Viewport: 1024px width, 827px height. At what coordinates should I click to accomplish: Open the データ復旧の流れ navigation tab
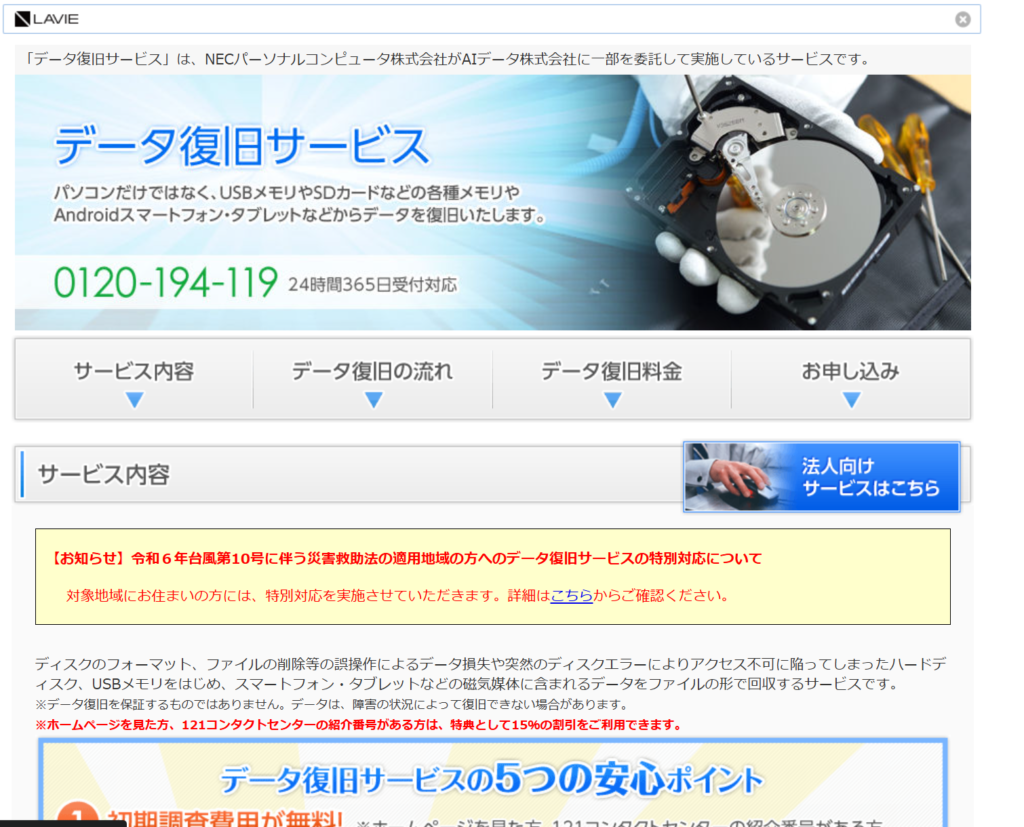(x=372, y=372)
